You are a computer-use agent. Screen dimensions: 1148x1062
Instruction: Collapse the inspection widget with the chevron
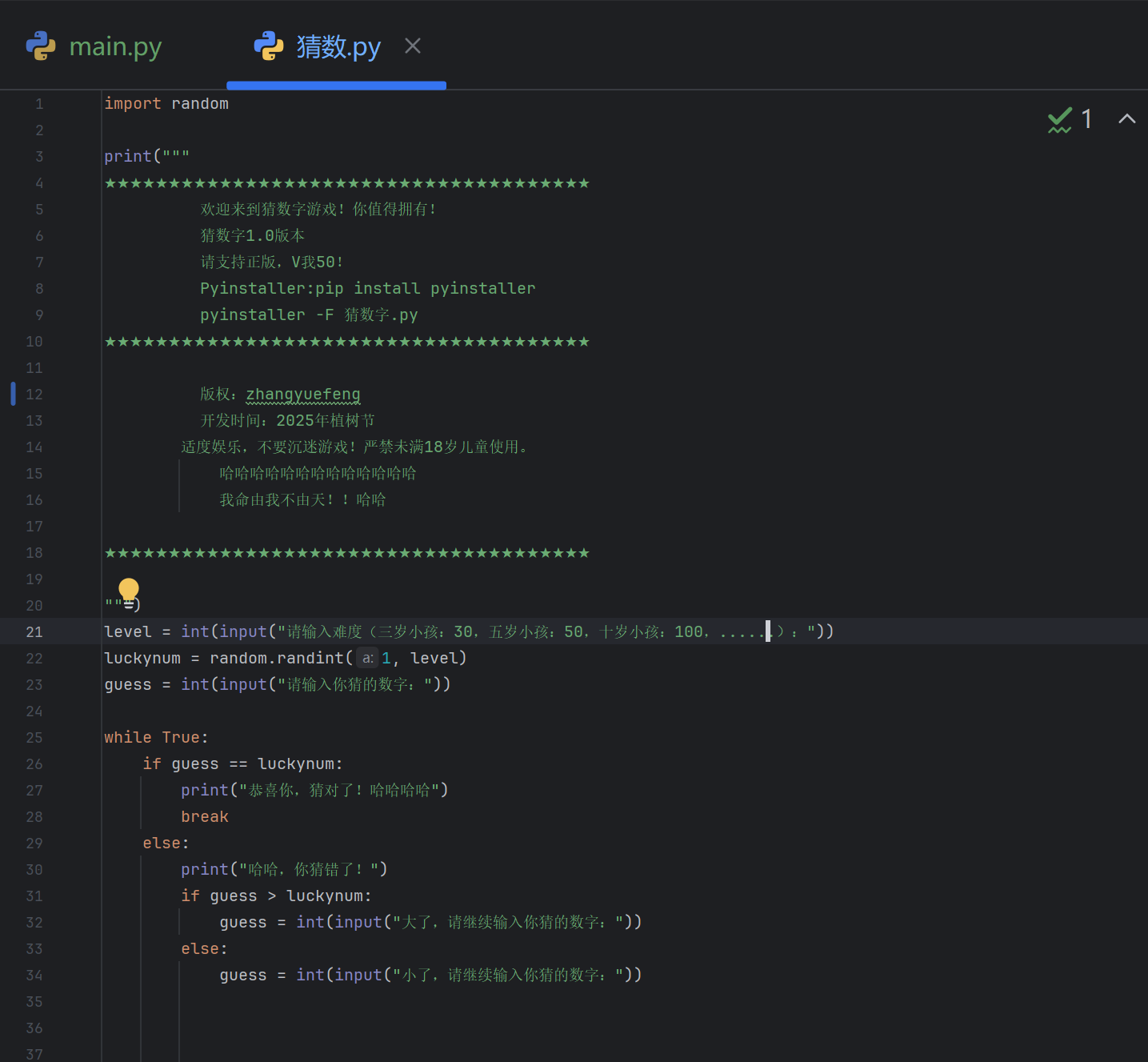pyautogui.click(x=1126, y=119)
